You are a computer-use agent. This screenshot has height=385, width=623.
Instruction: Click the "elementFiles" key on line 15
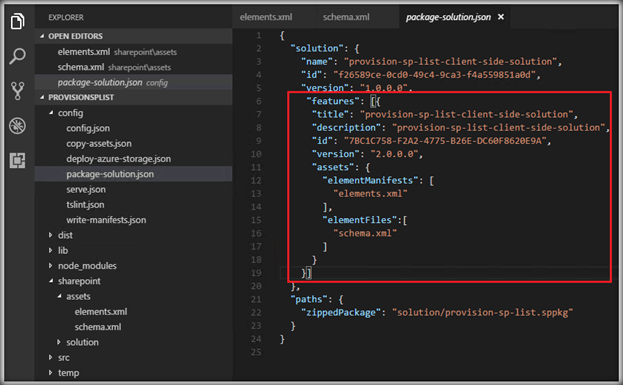pos(359,220)
